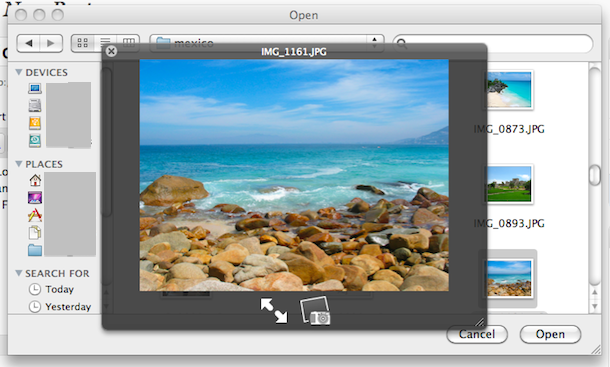This screenshot has height=367, width=610.
Task: Click the IMG_0893.JPG file name
Action: (x=509, y=223)
